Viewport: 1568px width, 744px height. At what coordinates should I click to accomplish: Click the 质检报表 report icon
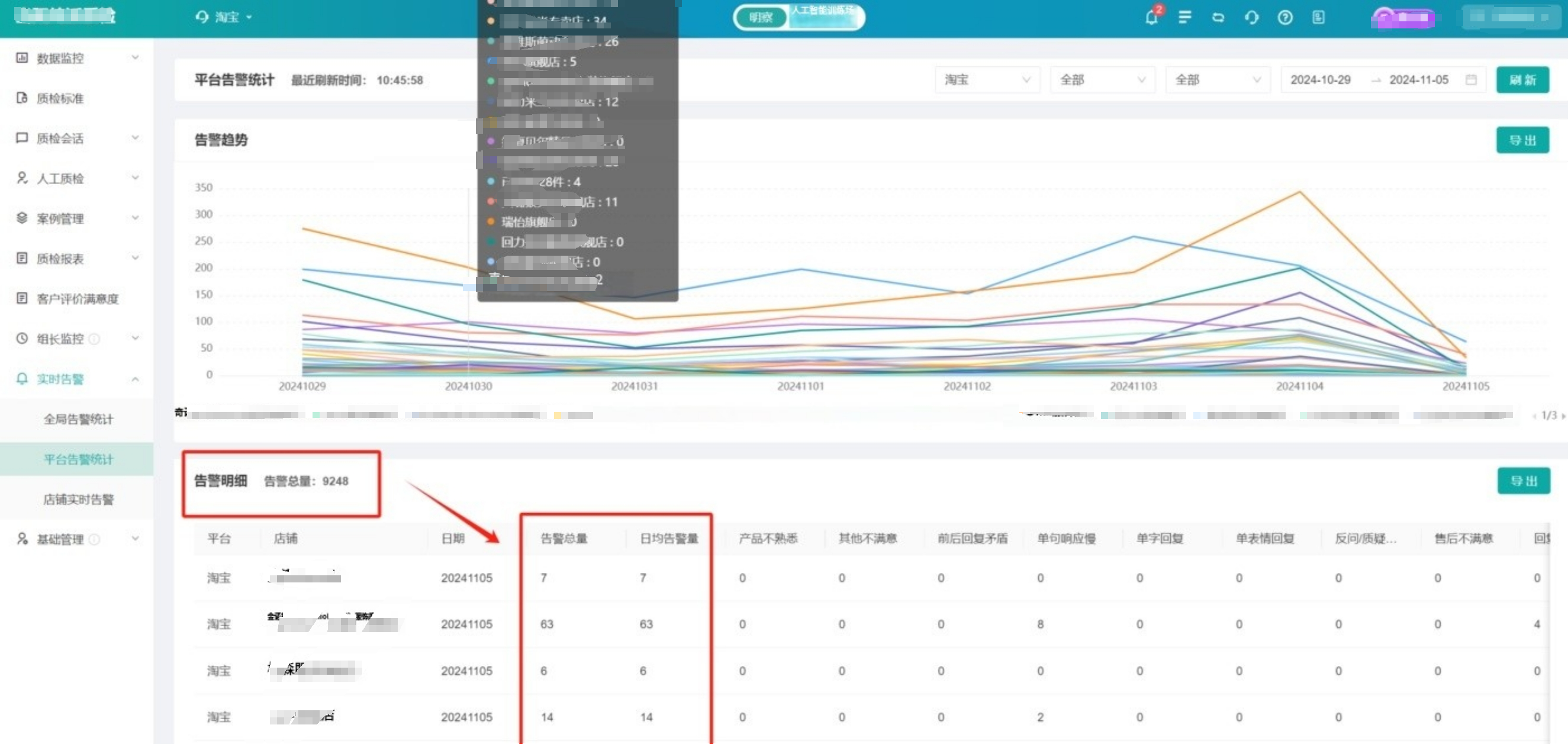click(x=22, y=258)
